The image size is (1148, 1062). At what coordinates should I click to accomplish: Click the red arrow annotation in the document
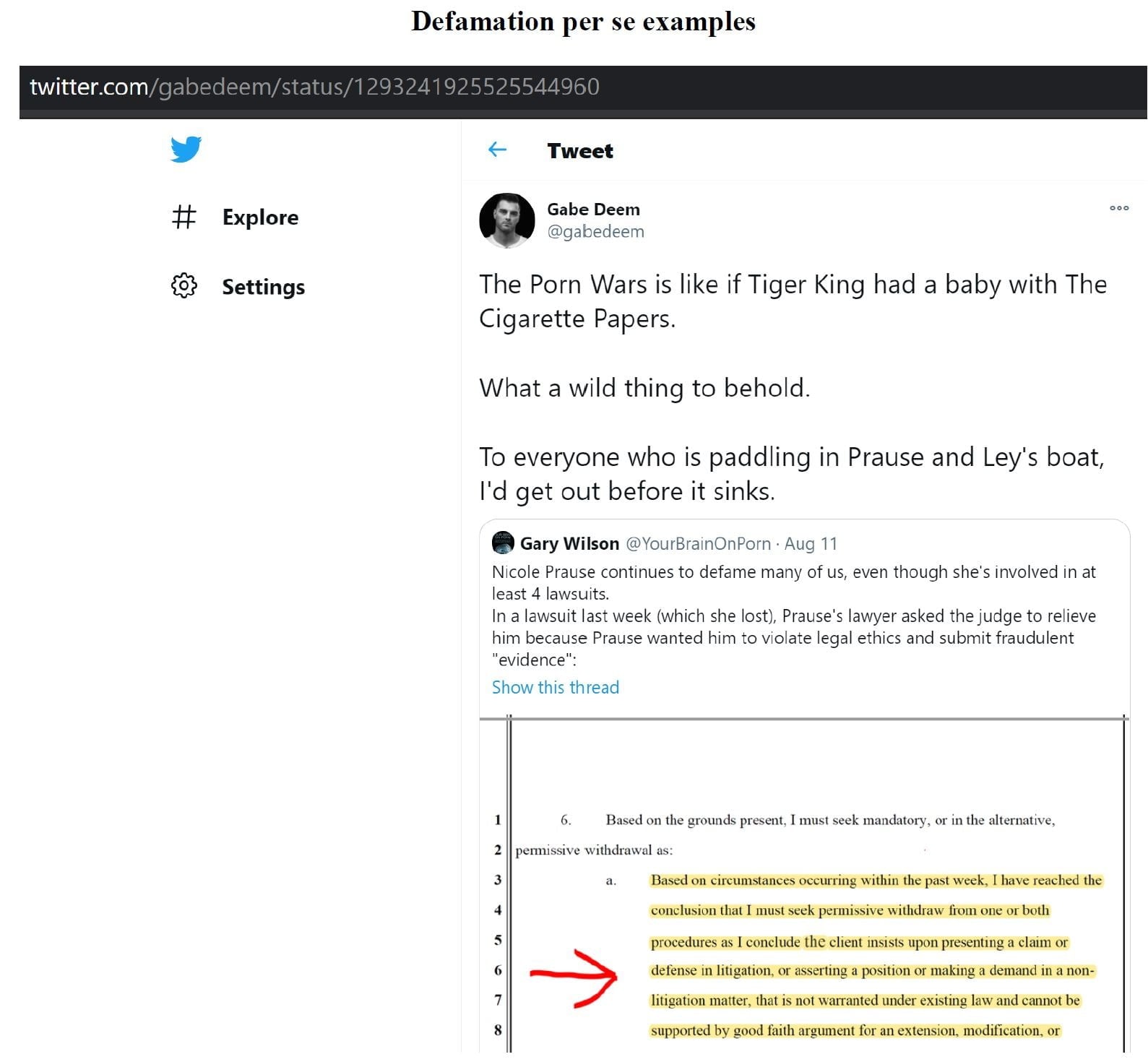(x=574, y=977)
